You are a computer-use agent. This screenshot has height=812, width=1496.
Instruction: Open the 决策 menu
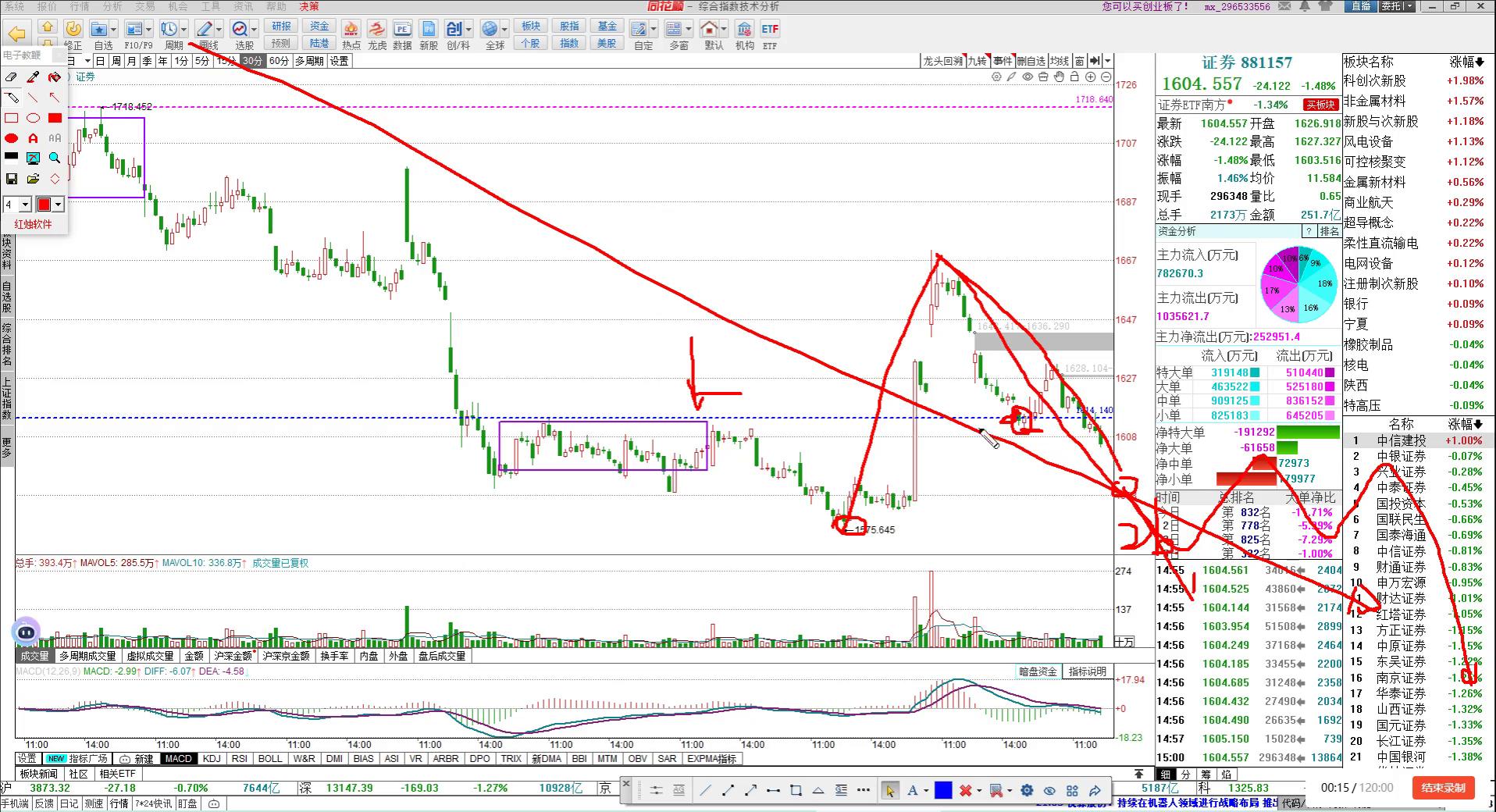309,6
